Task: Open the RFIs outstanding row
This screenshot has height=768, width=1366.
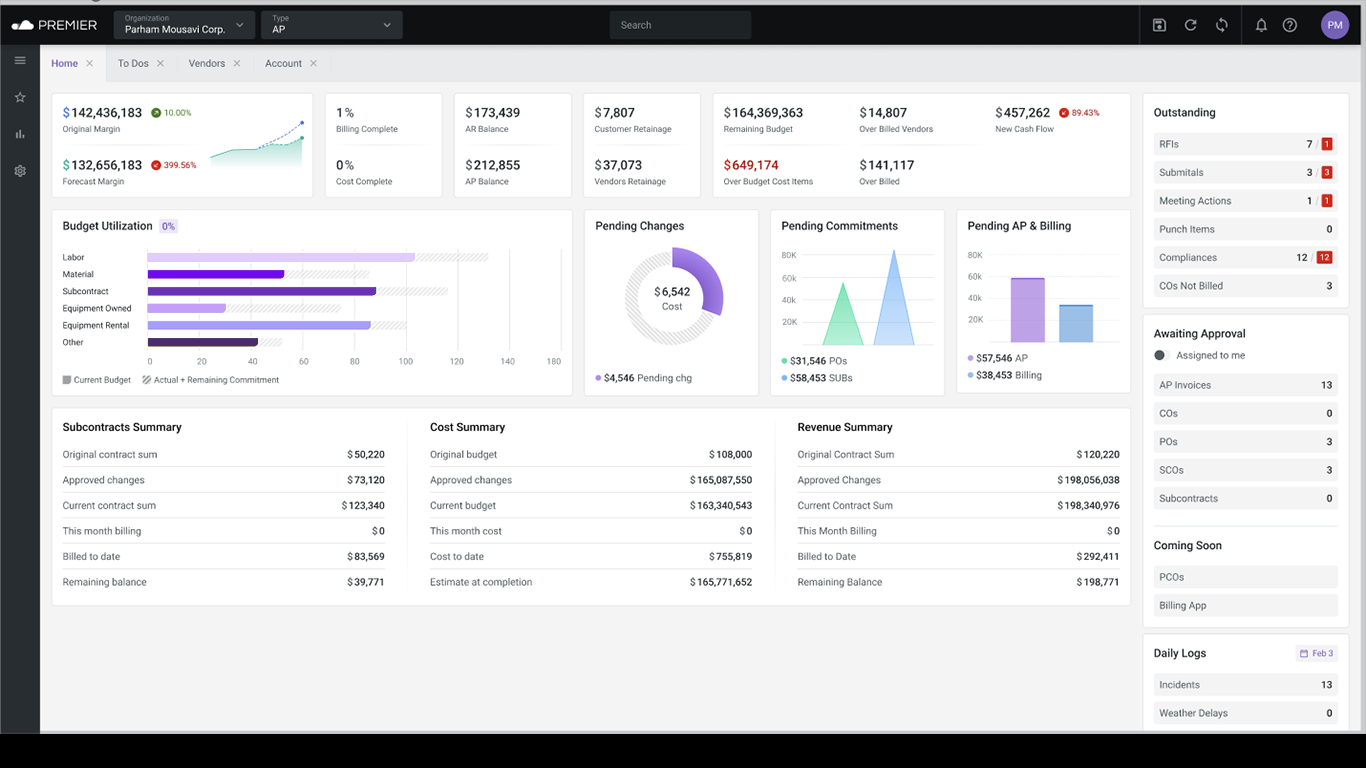Action: point(1245,144)
